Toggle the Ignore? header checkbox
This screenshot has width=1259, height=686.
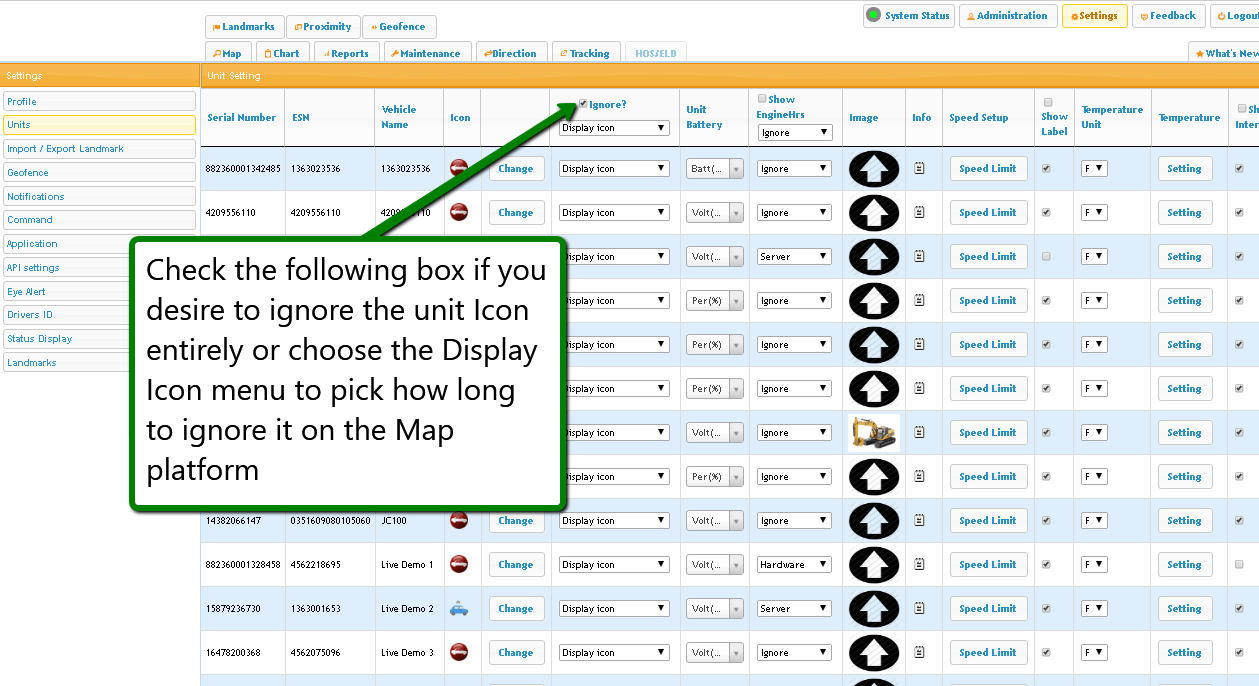(583, 103)
